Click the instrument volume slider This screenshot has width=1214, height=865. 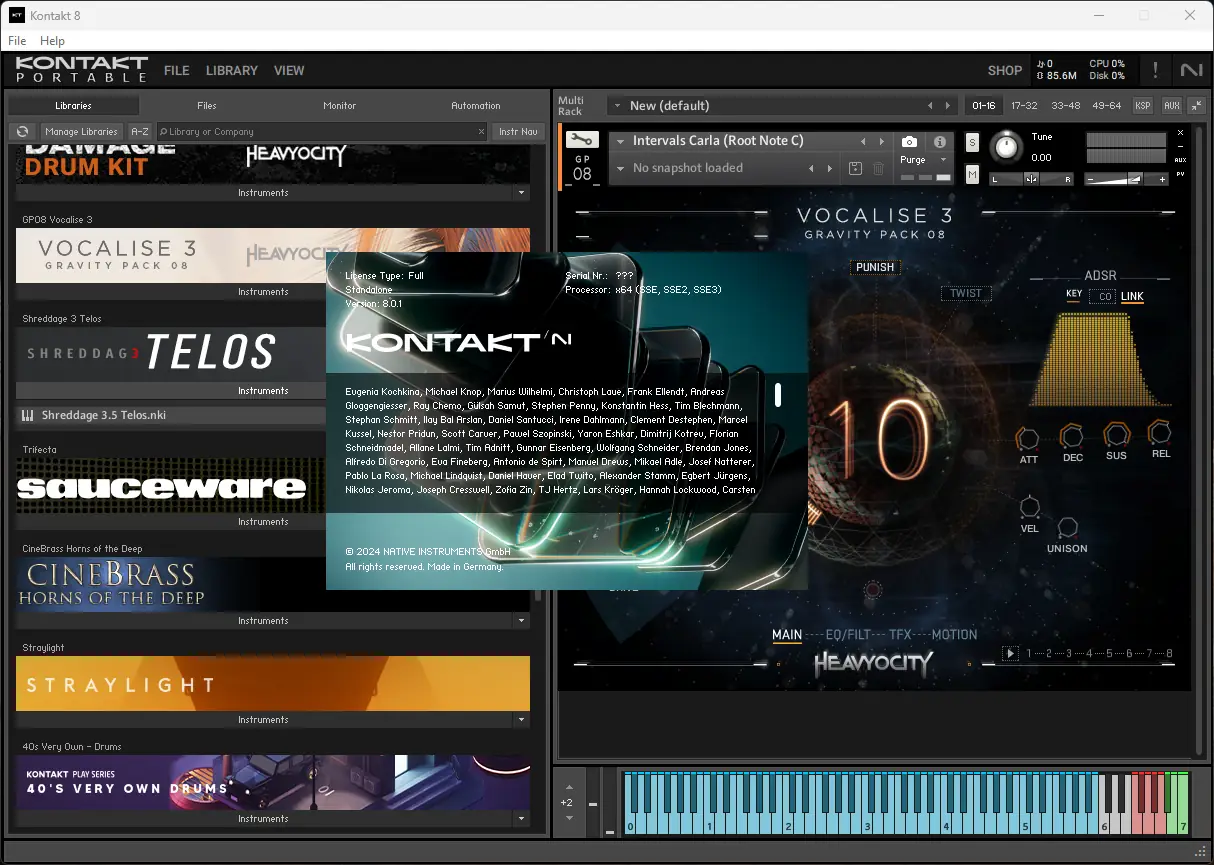tap(1126, 179)
